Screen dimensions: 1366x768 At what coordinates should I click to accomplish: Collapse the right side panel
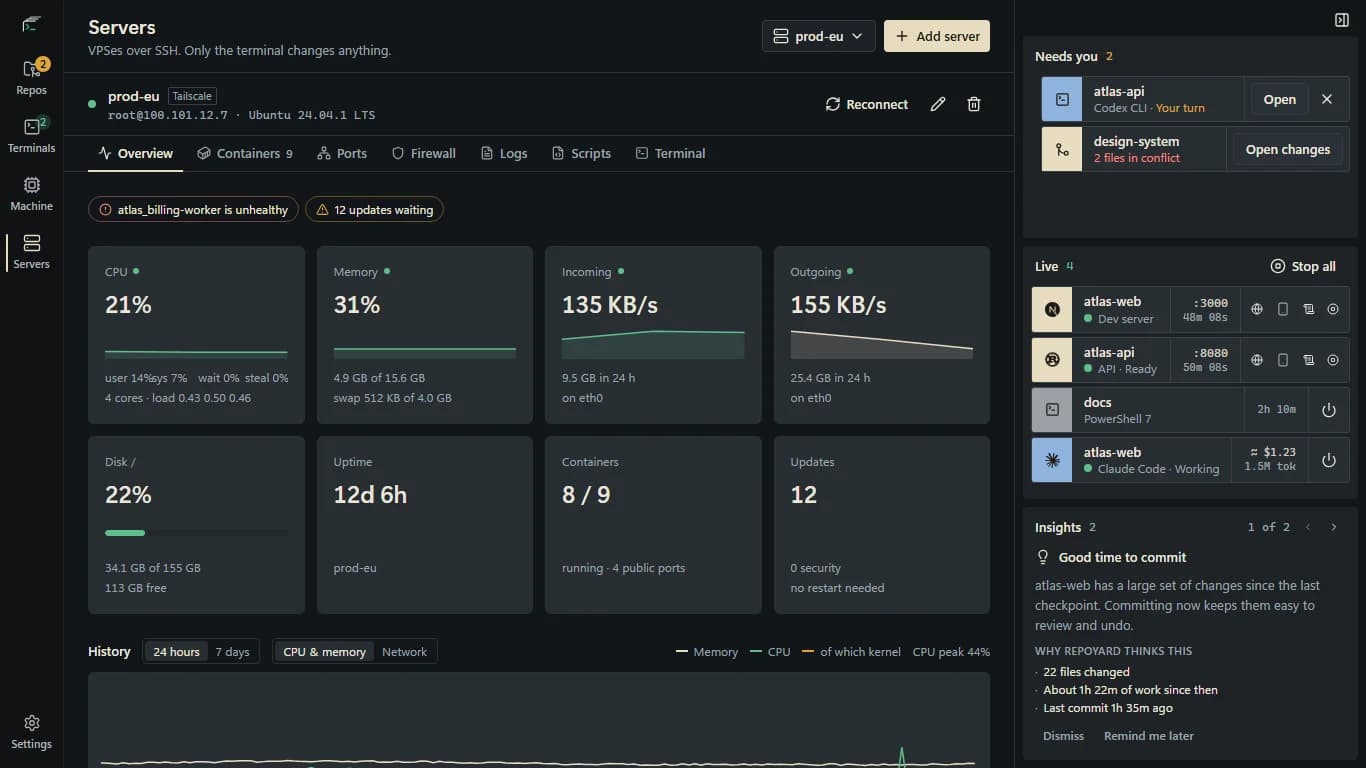pyautogui.click(x=1342, y=20)
